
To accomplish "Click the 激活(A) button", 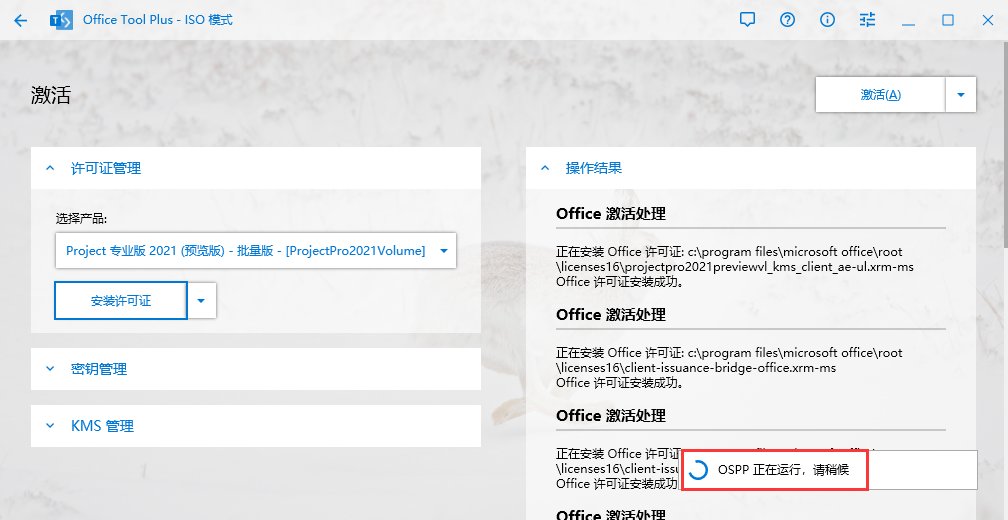I will tap(881, 94).
